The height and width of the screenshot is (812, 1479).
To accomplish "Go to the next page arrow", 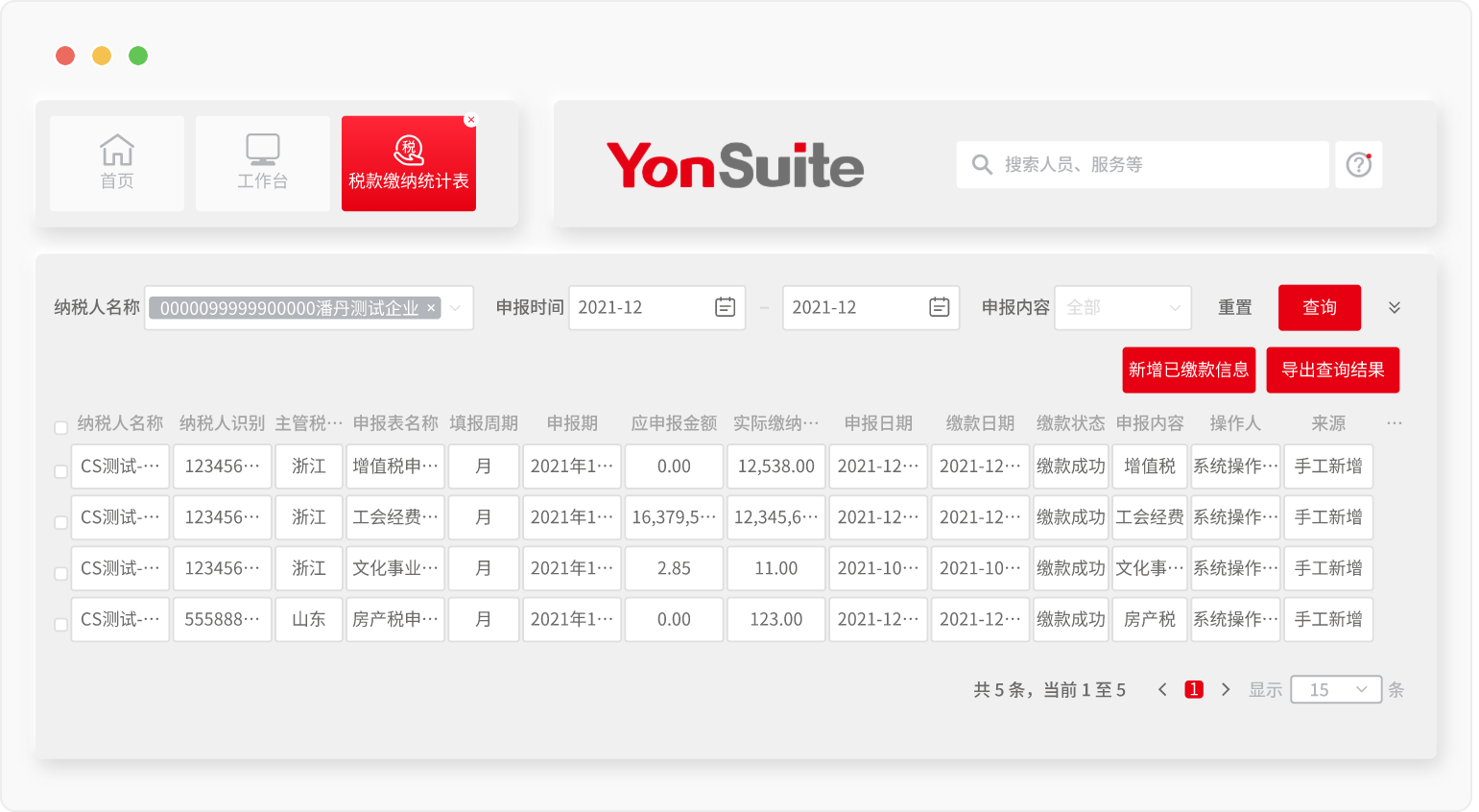I will tap(1226, 689).
